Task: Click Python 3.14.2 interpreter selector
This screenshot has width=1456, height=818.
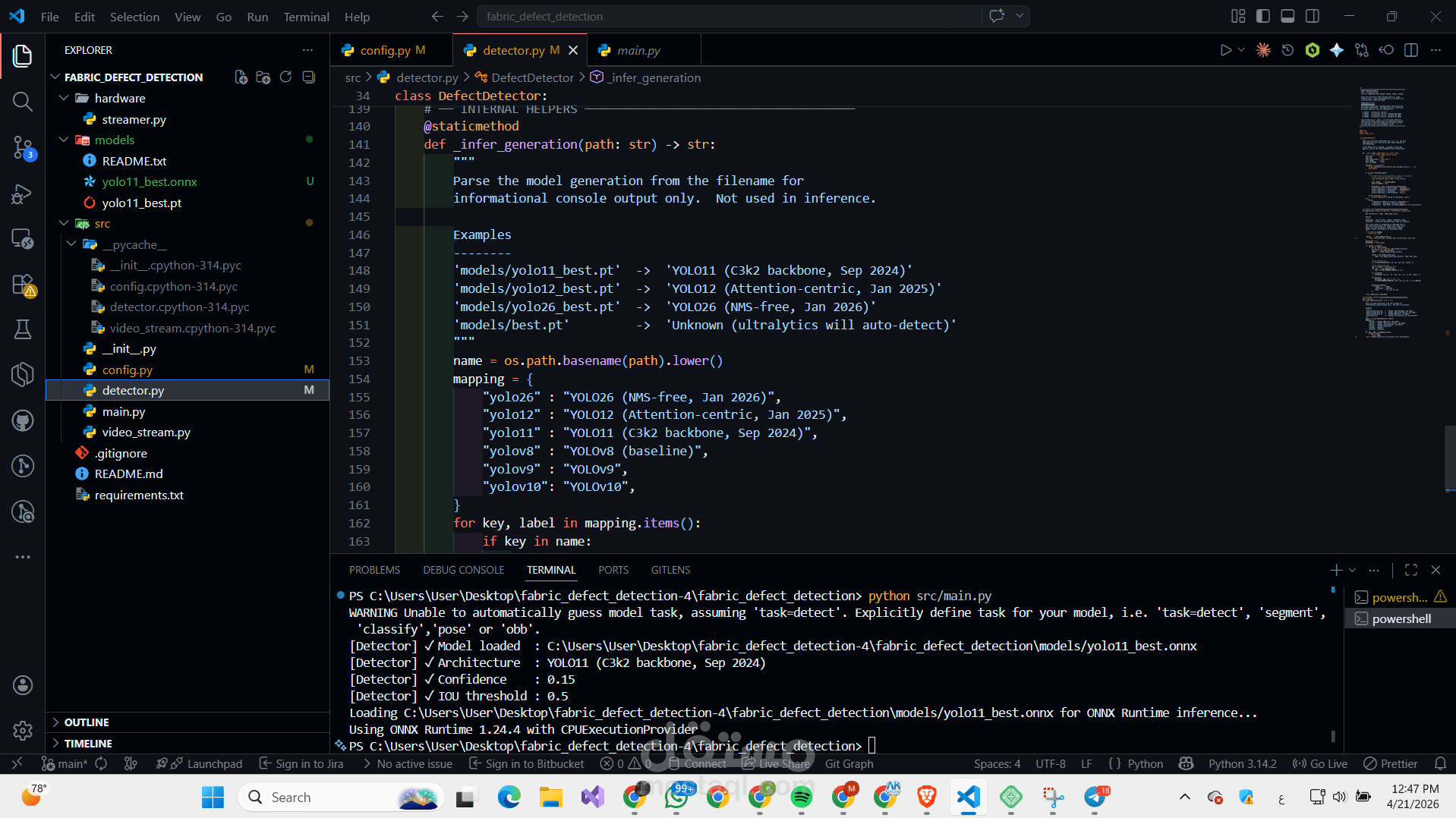Action: coord(1242,763)
